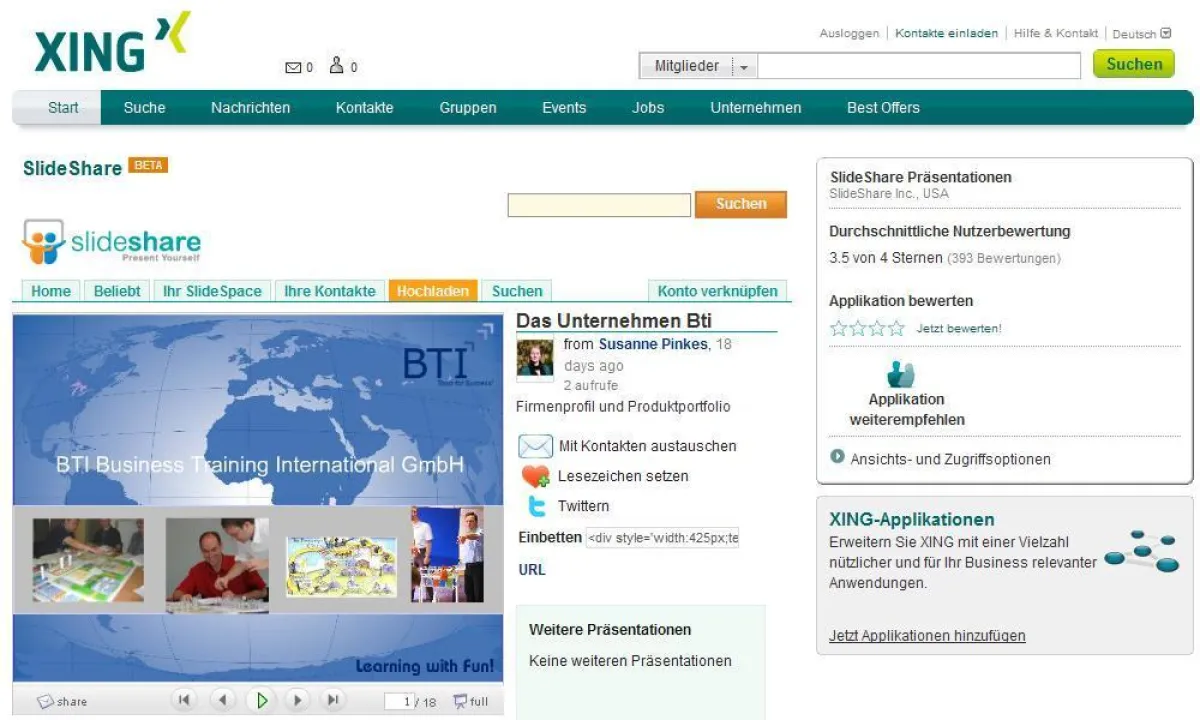The height and width of the screenshot is (720, 1200).
Task: Click the Jetzt bewerten link
Action: (957, 326)
